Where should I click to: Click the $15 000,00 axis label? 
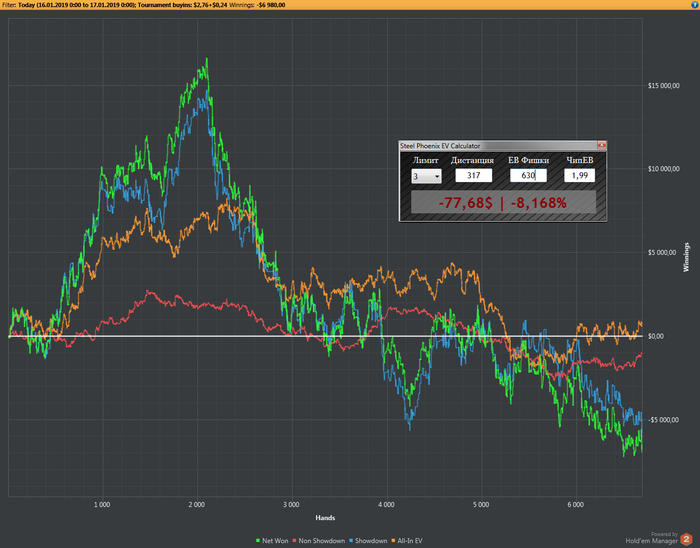[x=663, y=86]
